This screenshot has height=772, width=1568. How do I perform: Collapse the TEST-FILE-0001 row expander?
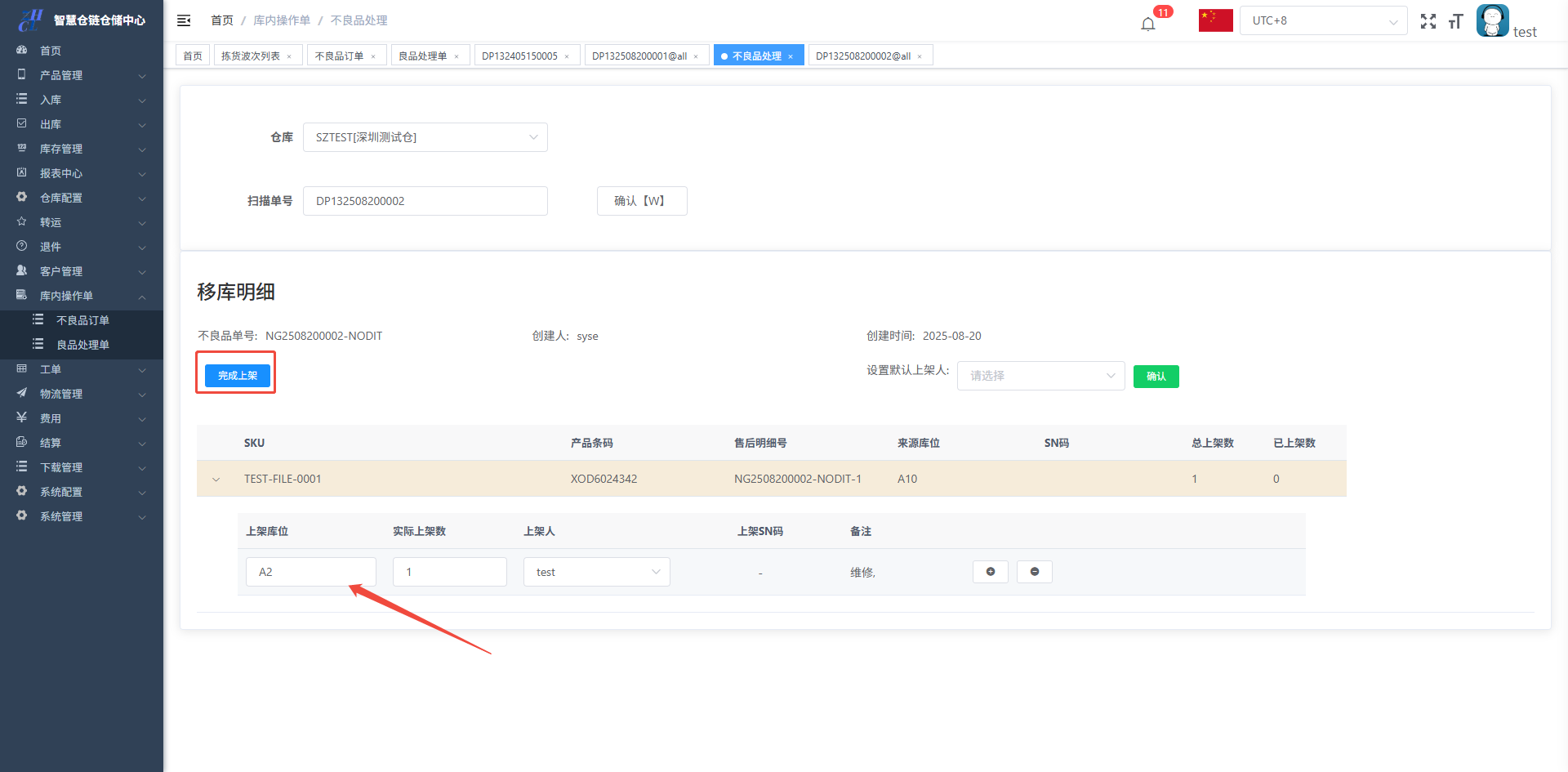click(216, 480)
